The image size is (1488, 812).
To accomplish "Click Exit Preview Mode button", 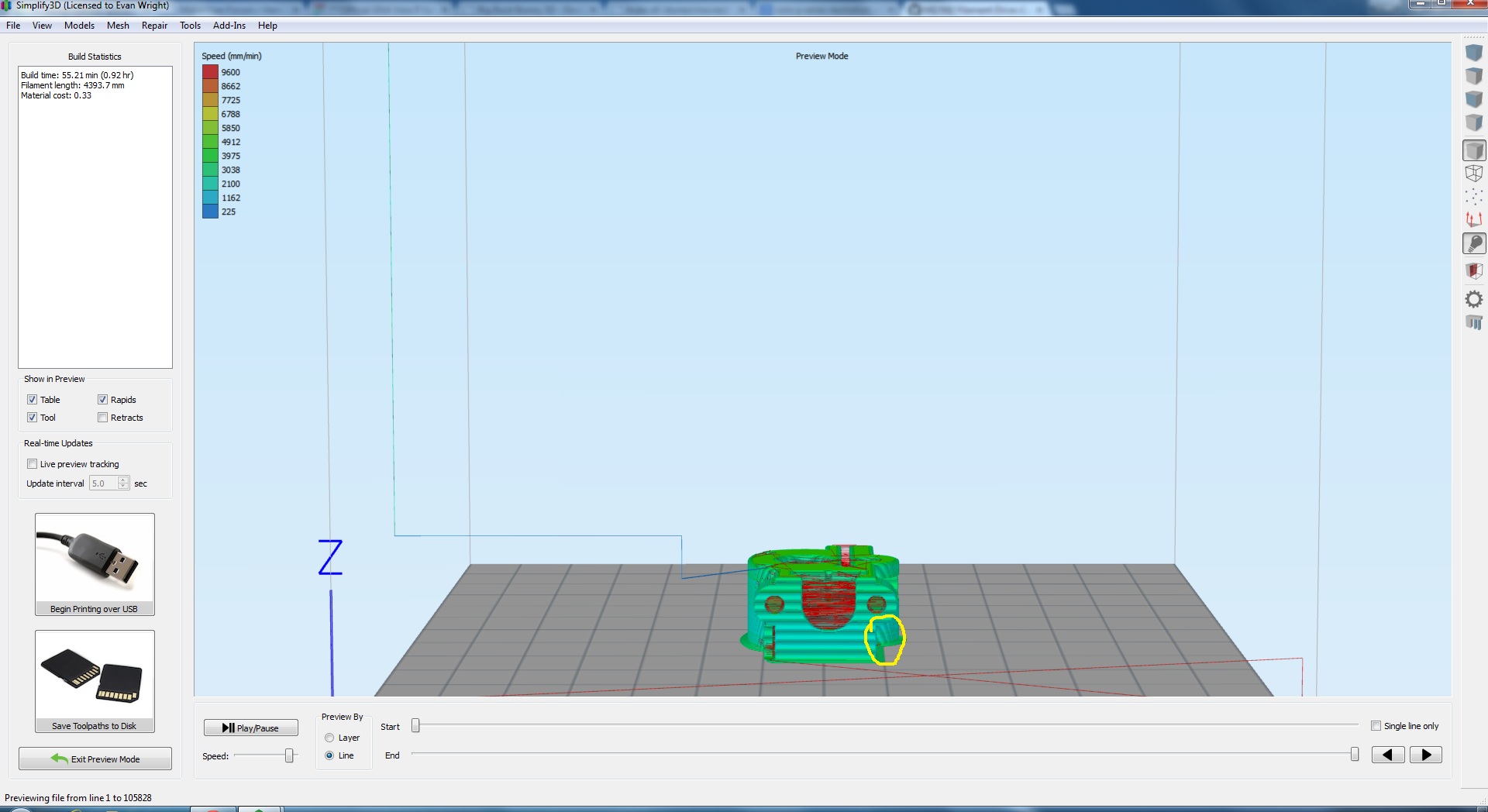I will click(x=95, y=759).
